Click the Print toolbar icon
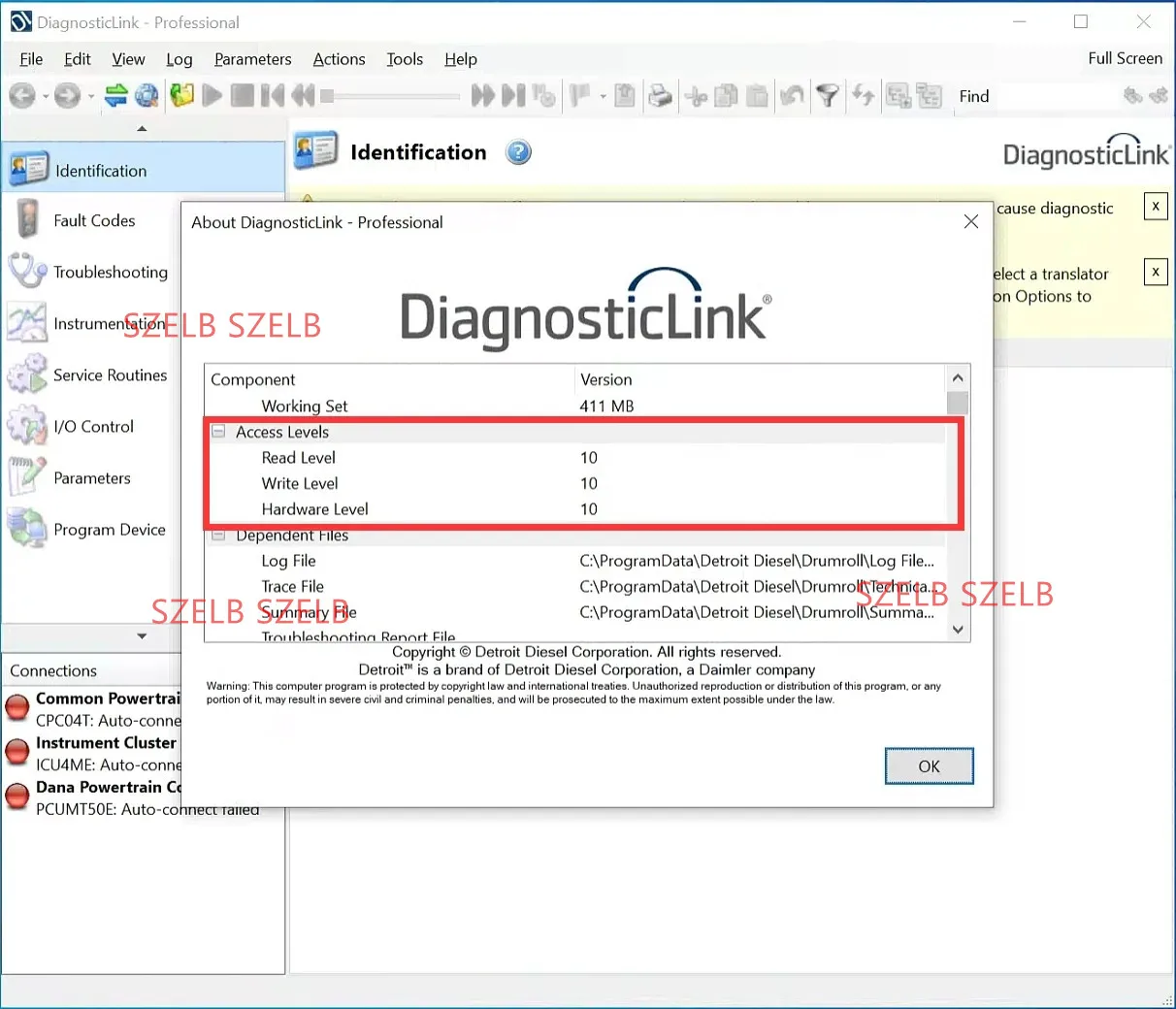Viewport: 1176px width, 1009px height. coord(660,95)
